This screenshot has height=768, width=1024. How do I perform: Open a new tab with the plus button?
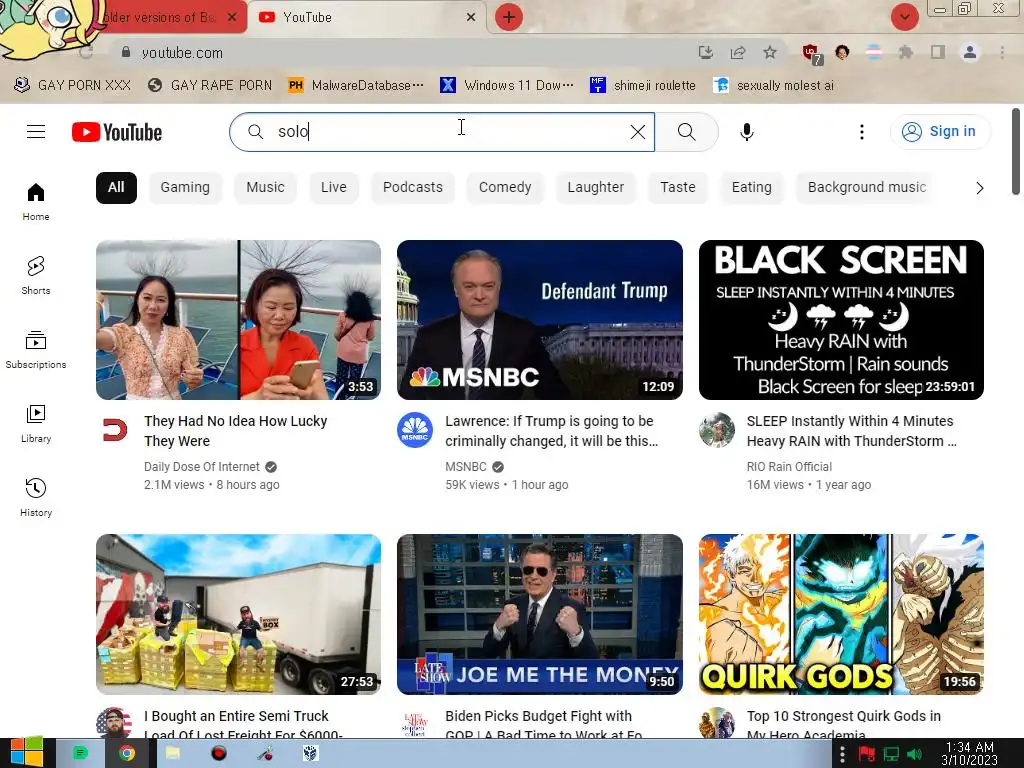pyautogui.click(x=509, y=17)
